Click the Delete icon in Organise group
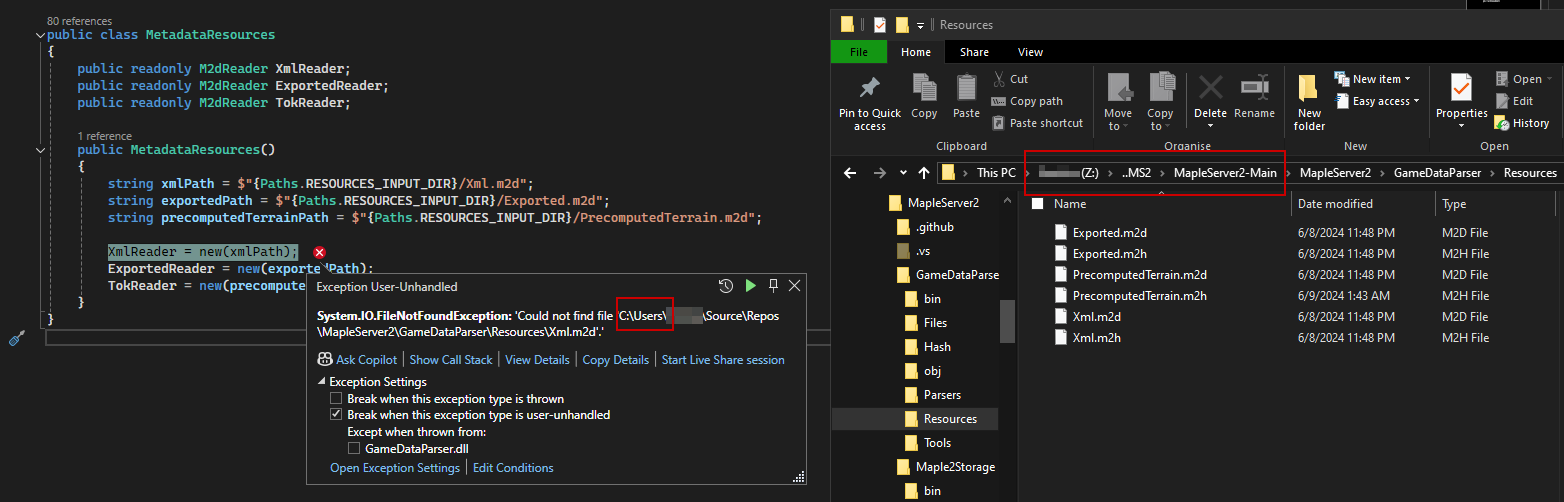The height and width of the screenshot is (502, 1564). tap(1210, 88)
